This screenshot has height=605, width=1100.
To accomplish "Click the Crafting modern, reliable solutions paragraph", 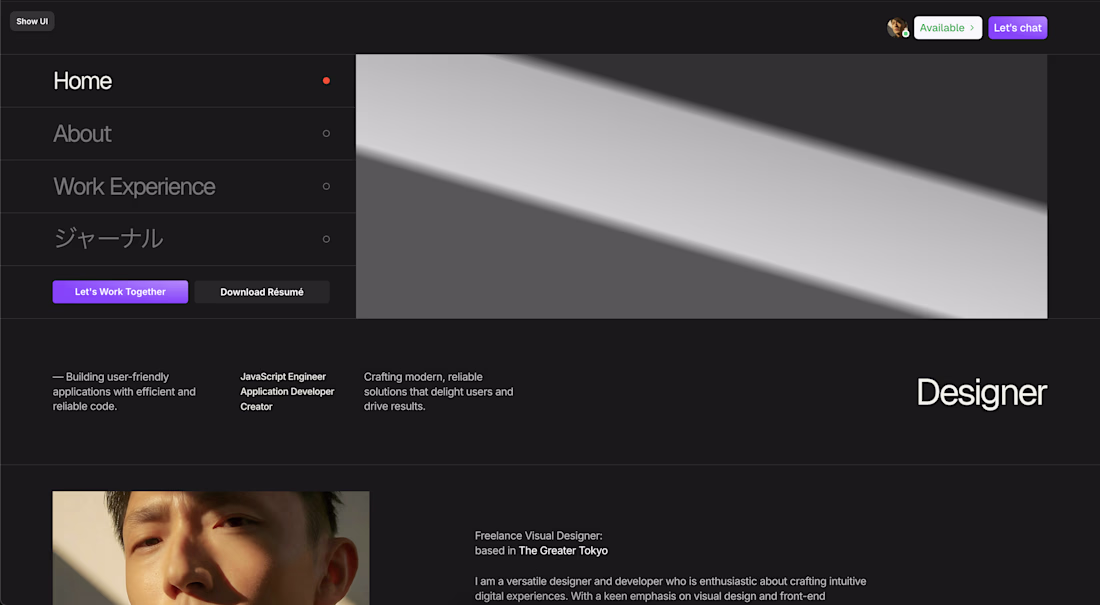I will point(438,392).
